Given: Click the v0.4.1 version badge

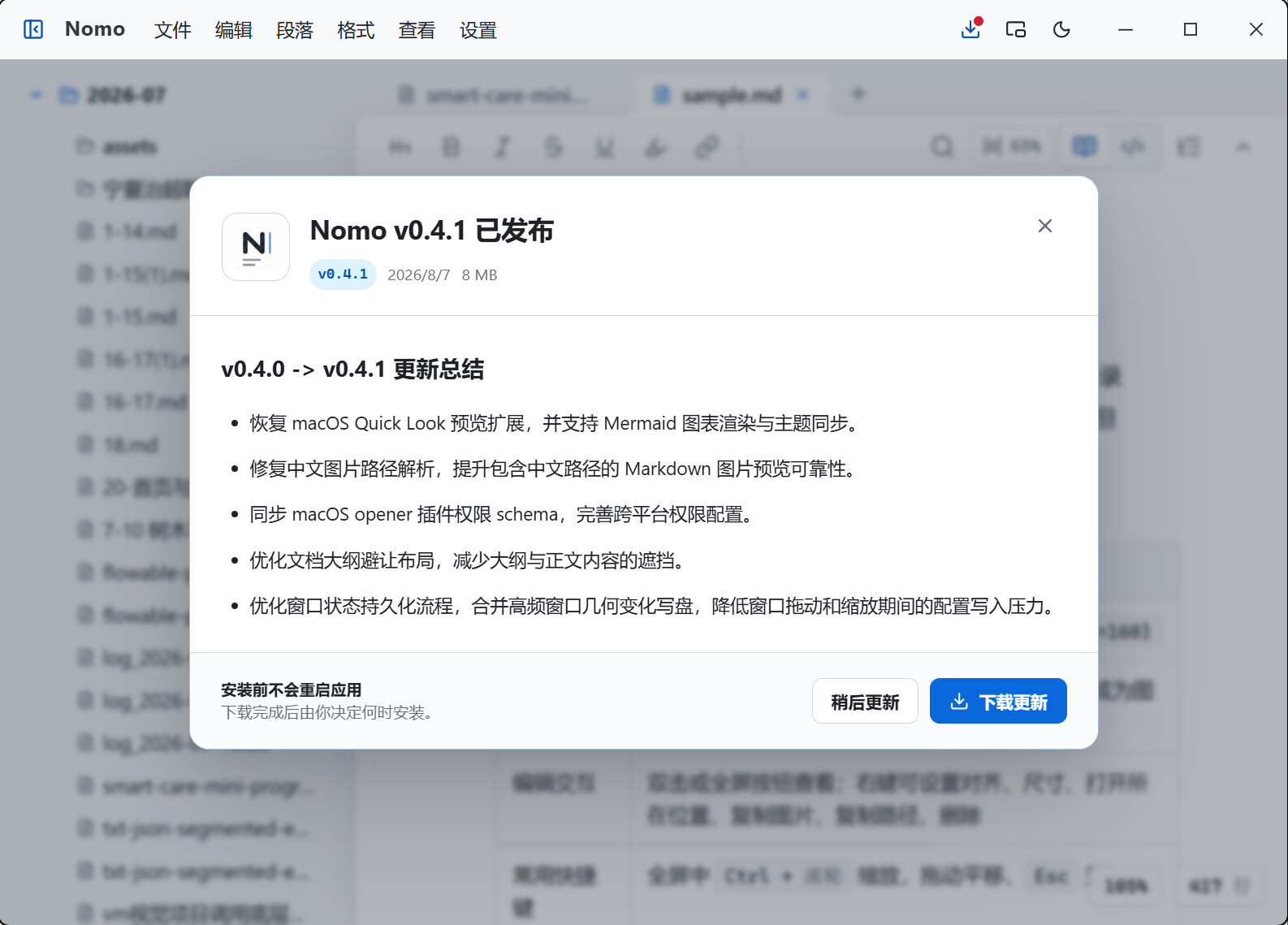Looking at the screenshot, I should 343,274.
